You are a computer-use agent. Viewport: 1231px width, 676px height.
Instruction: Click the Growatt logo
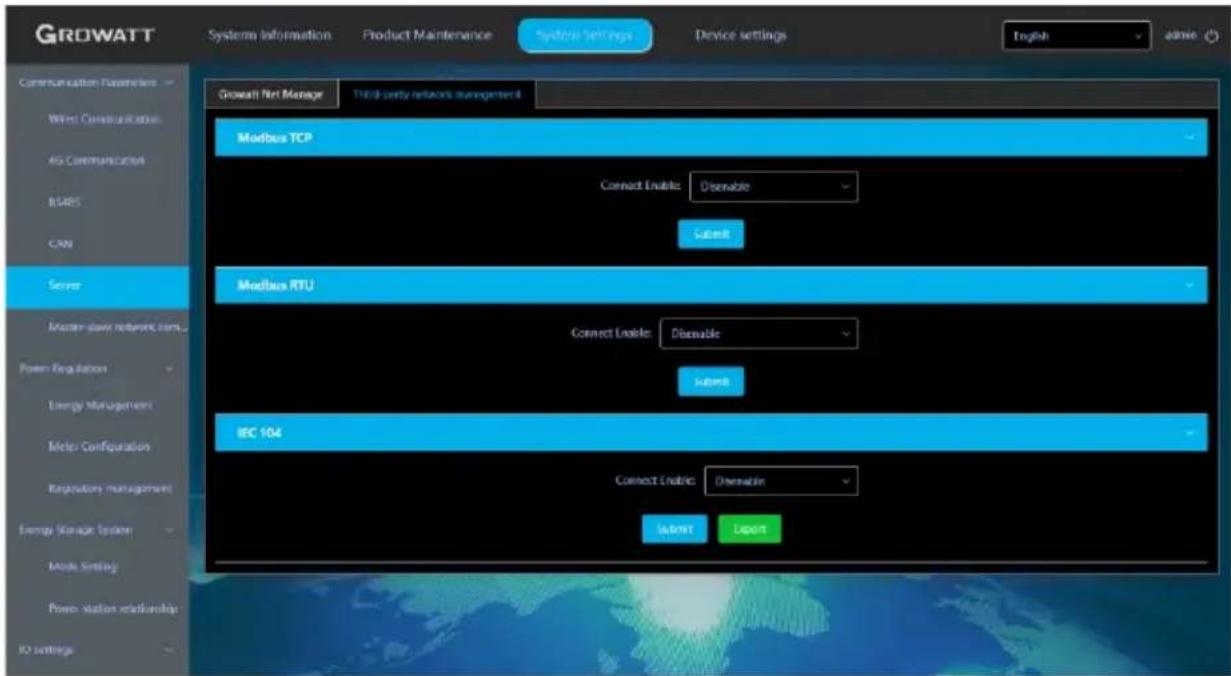pos(93,36)
